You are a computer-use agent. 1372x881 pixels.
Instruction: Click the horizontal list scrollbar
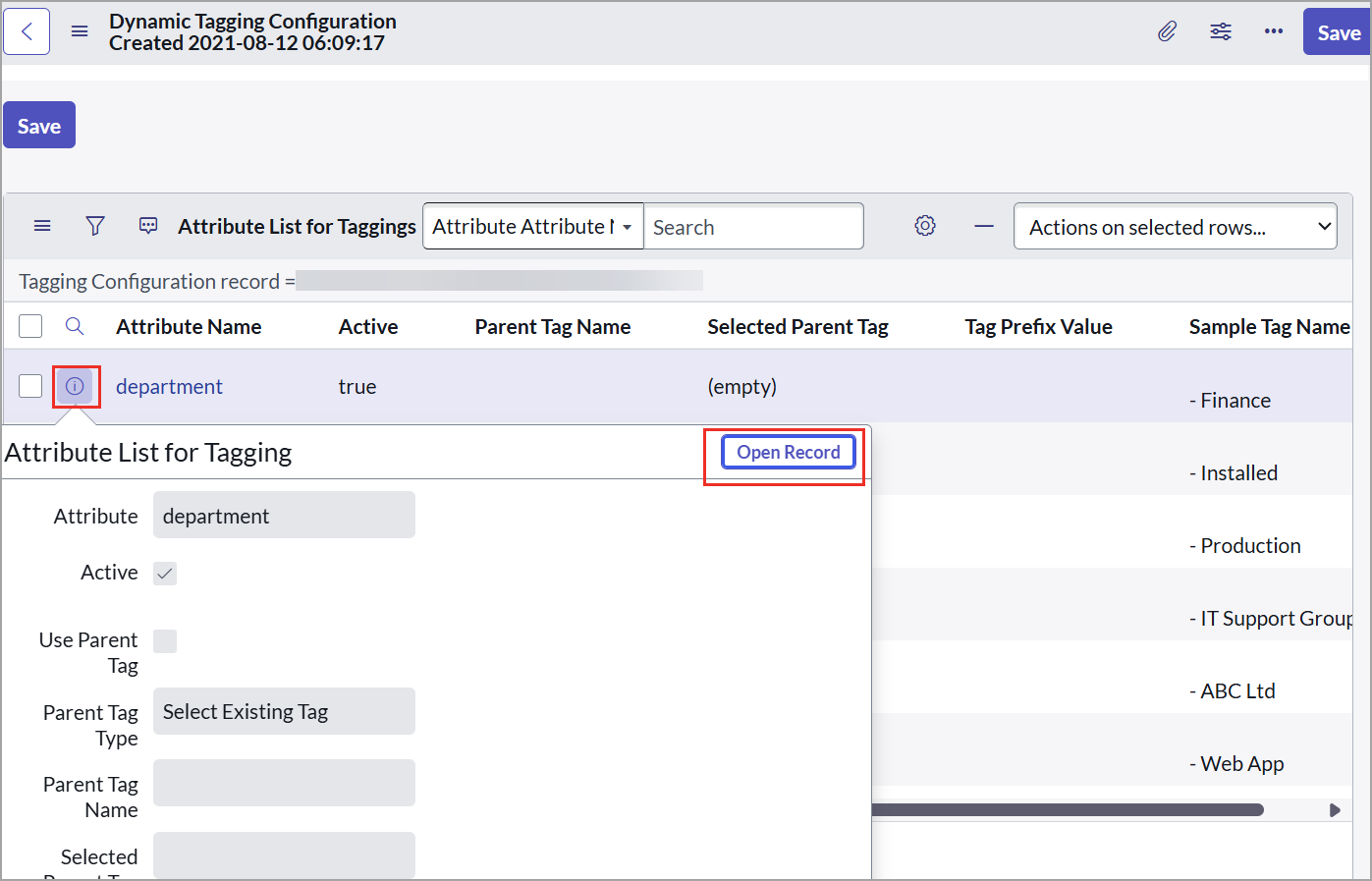1070,809
